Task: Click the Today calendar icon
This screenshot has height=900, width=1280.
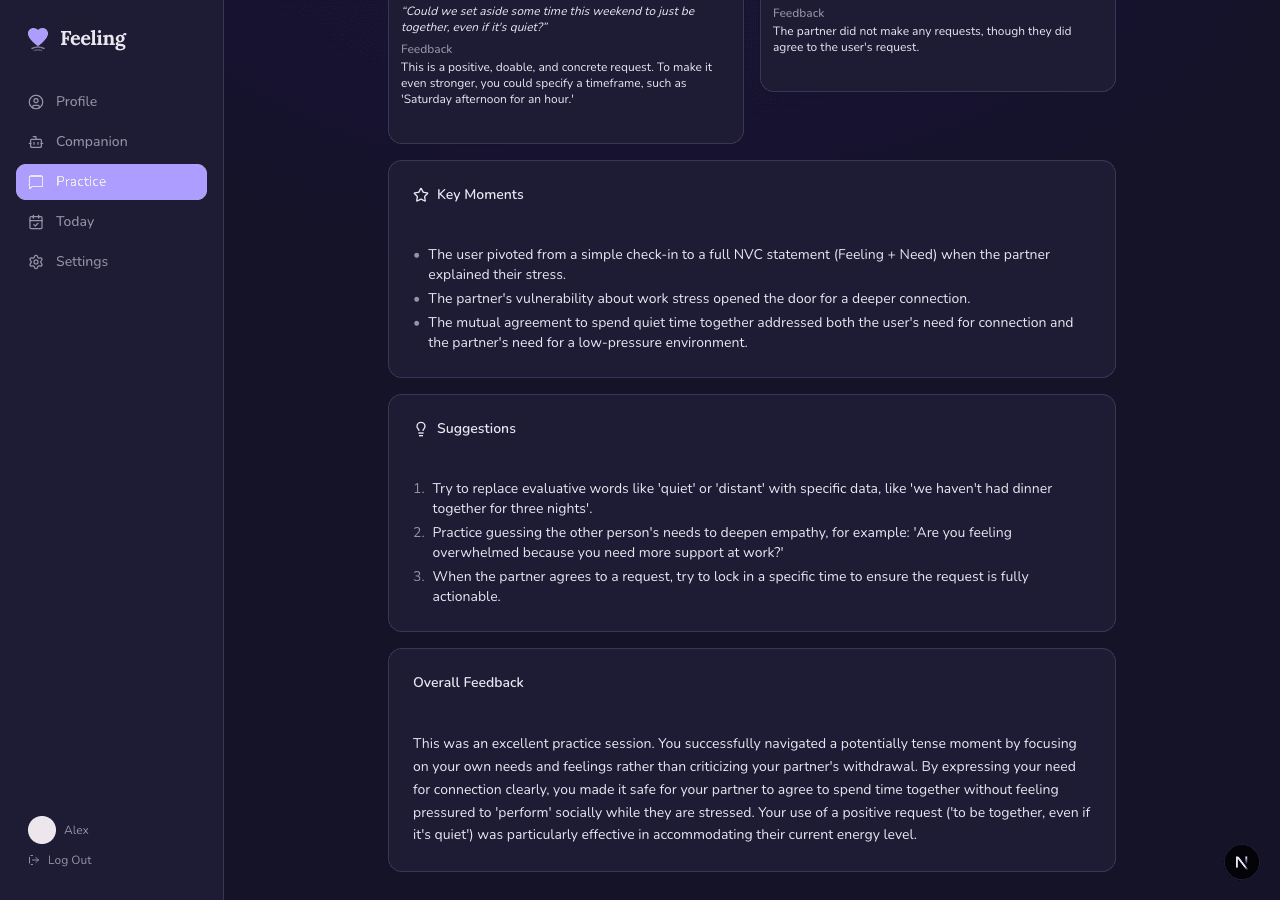Action: [x=36, y=222]
